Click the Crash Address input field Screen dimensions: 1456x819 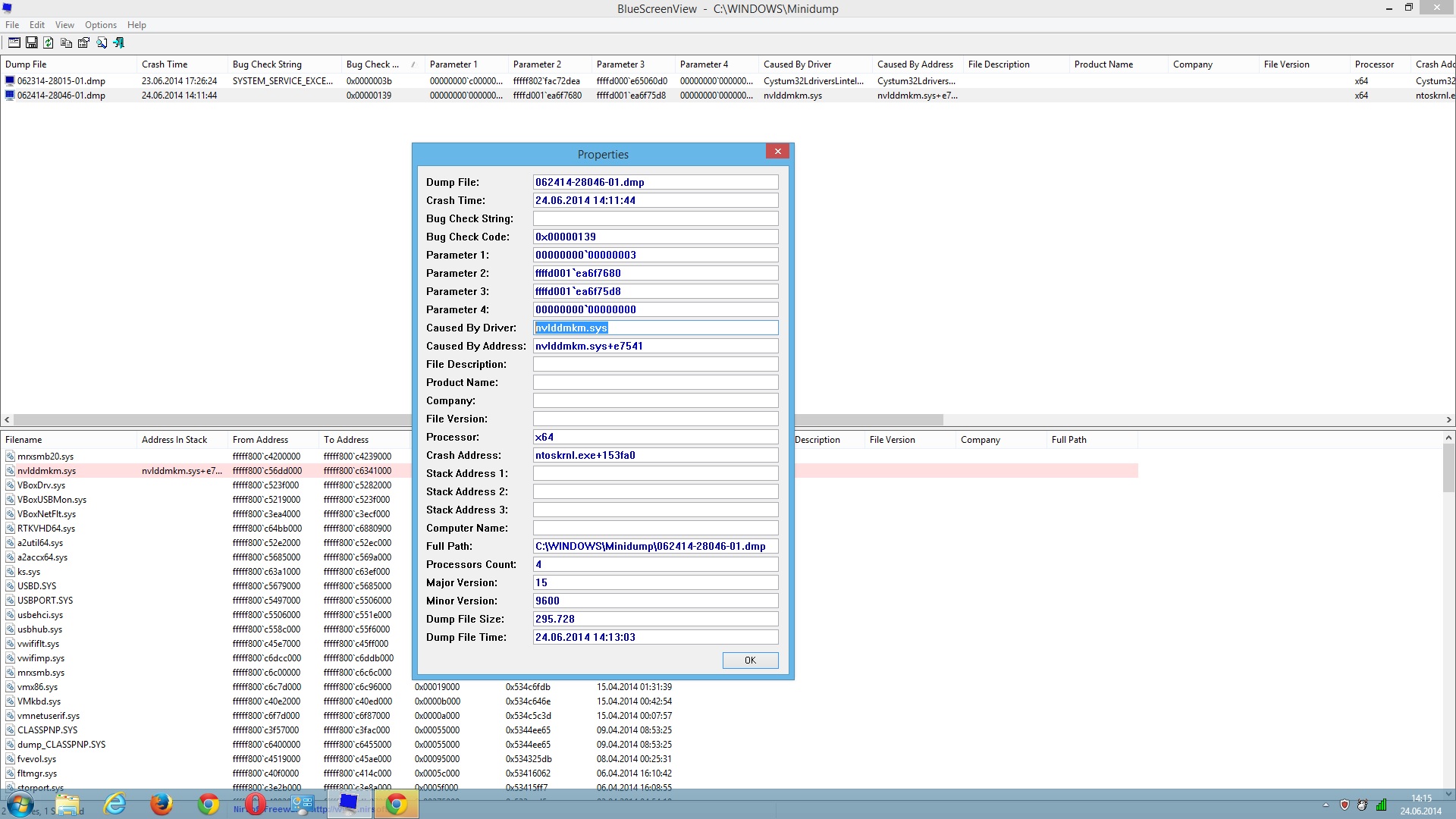point(655,456)
